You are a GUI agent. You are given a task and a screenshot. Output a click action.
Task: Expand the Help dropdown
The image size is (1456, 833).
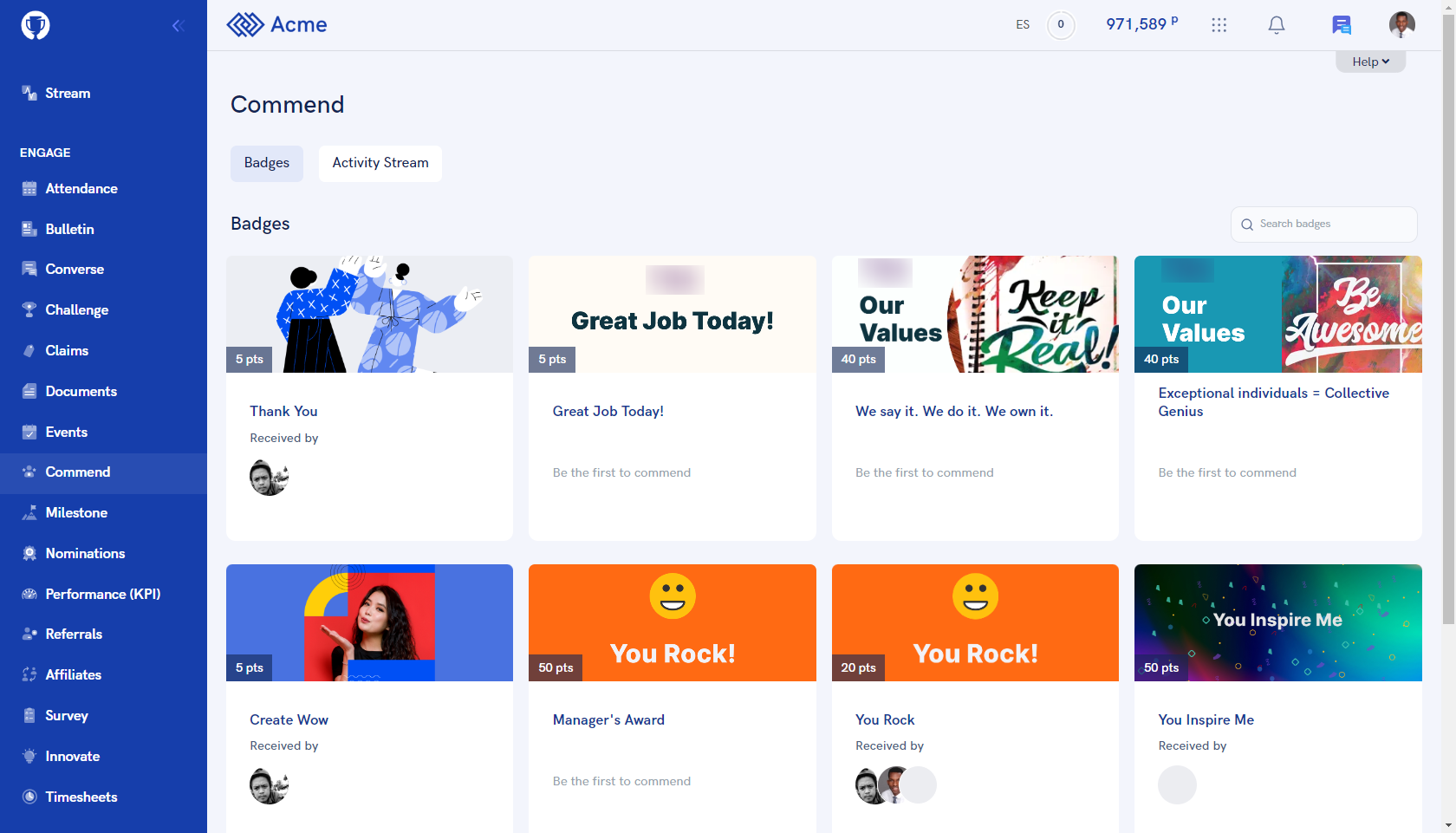click(1370, 62)
